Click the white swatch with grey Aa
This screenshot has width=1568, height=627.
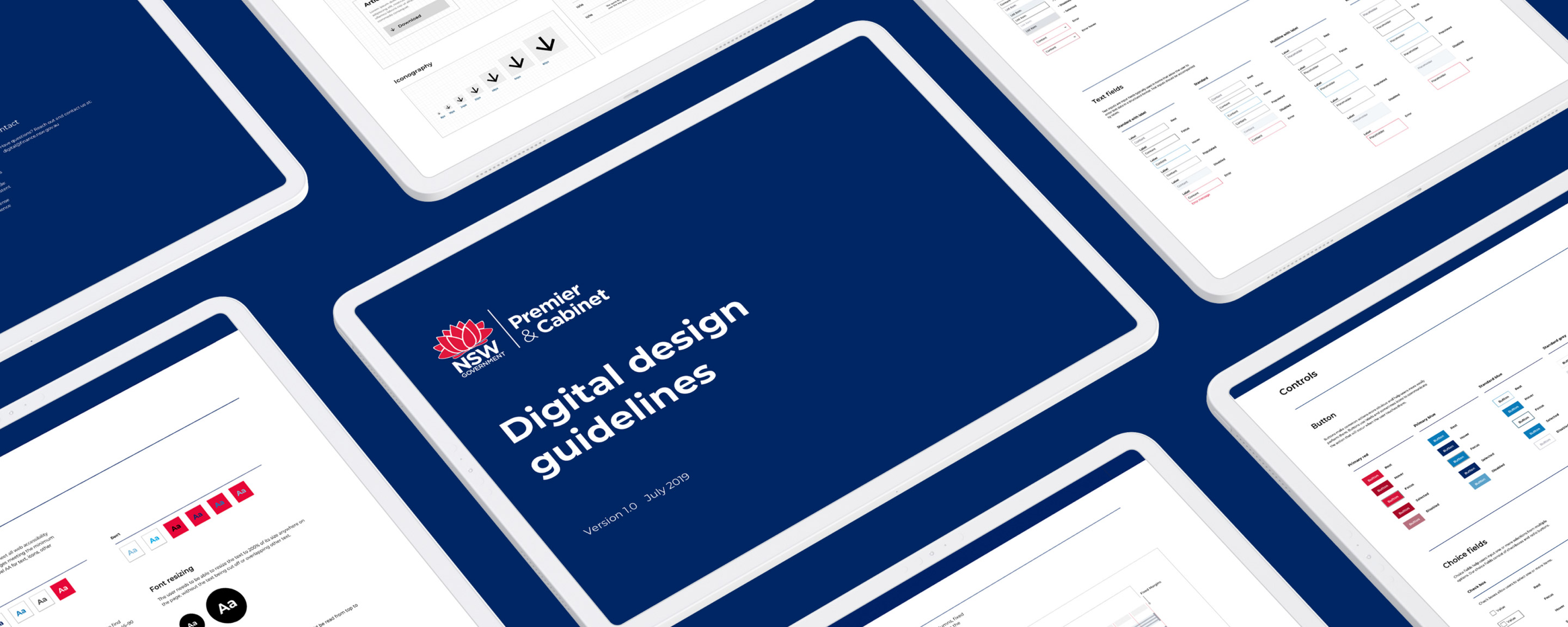click(x=42, y=601)
